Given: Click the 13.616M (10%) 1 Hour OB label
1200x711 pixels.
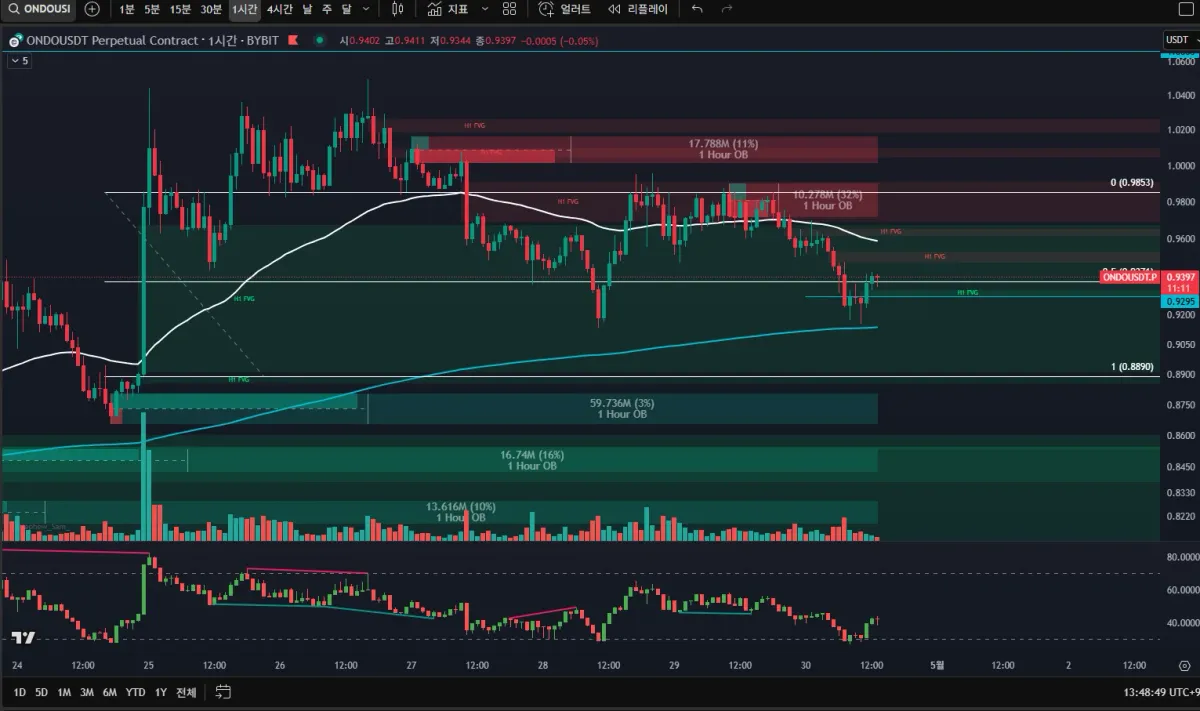Looking at the screenshot, I should [x=461, y=512].
